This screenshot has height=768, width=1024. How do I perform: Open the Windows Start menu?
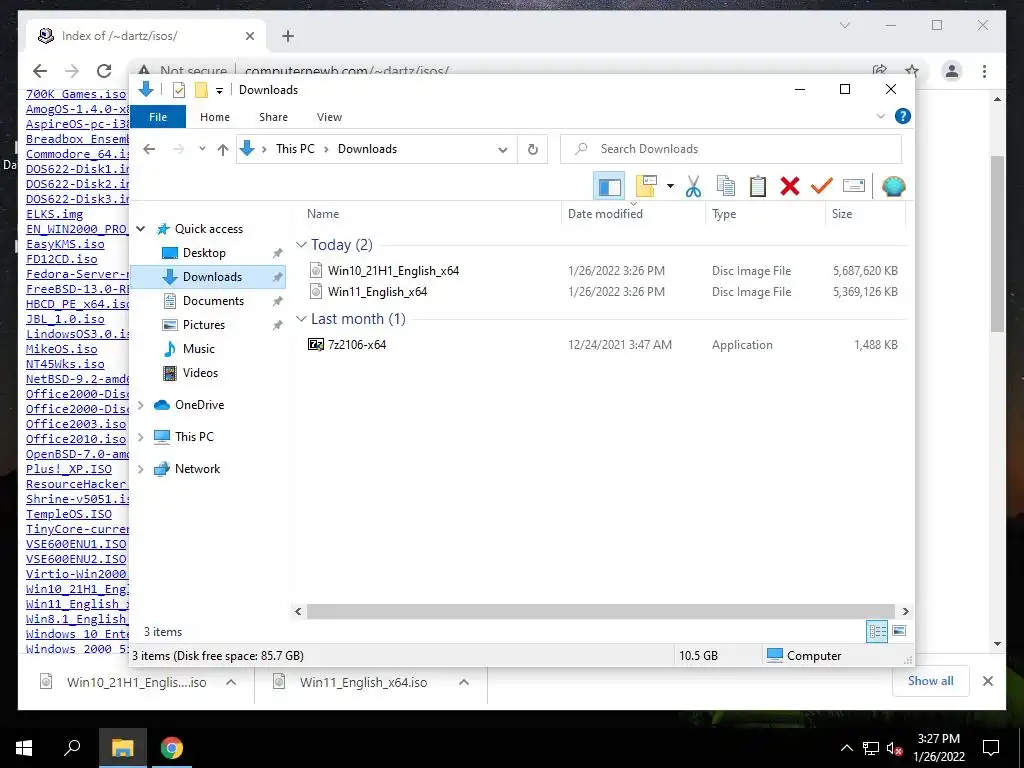(x=24, y=748)
